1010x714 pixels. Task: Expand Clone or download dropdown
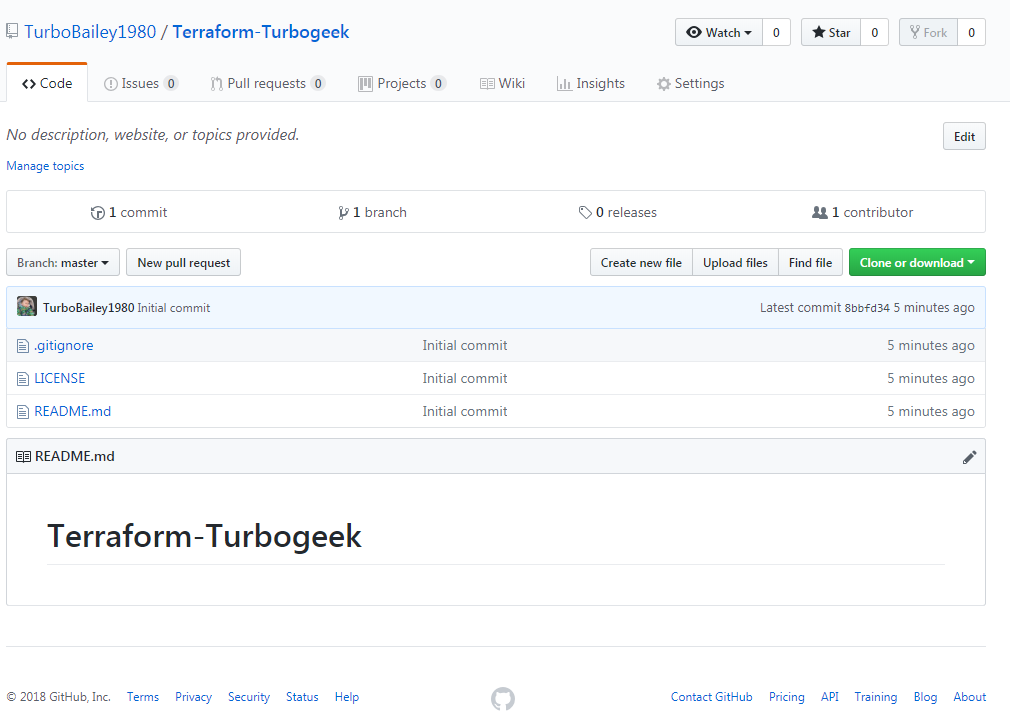coord(917,262)
